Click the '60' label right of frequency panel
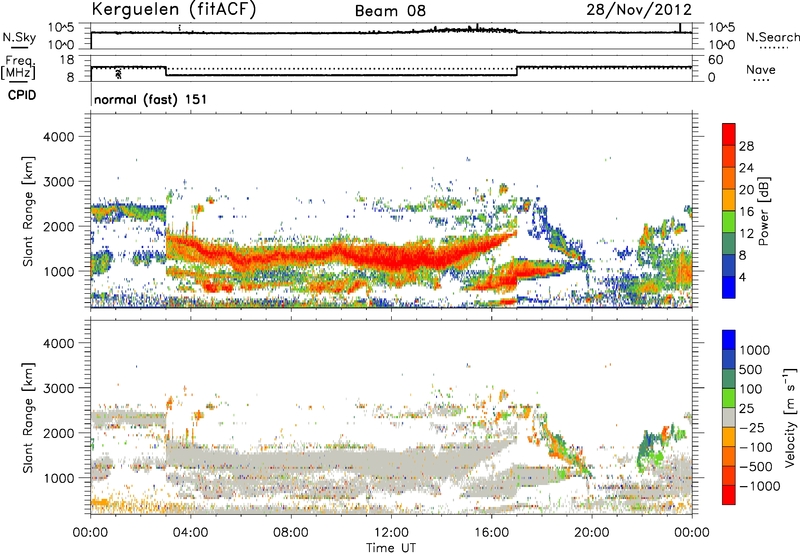Viewport: 800px width, 554px height. pyautogui.click(x=716, y=60)
